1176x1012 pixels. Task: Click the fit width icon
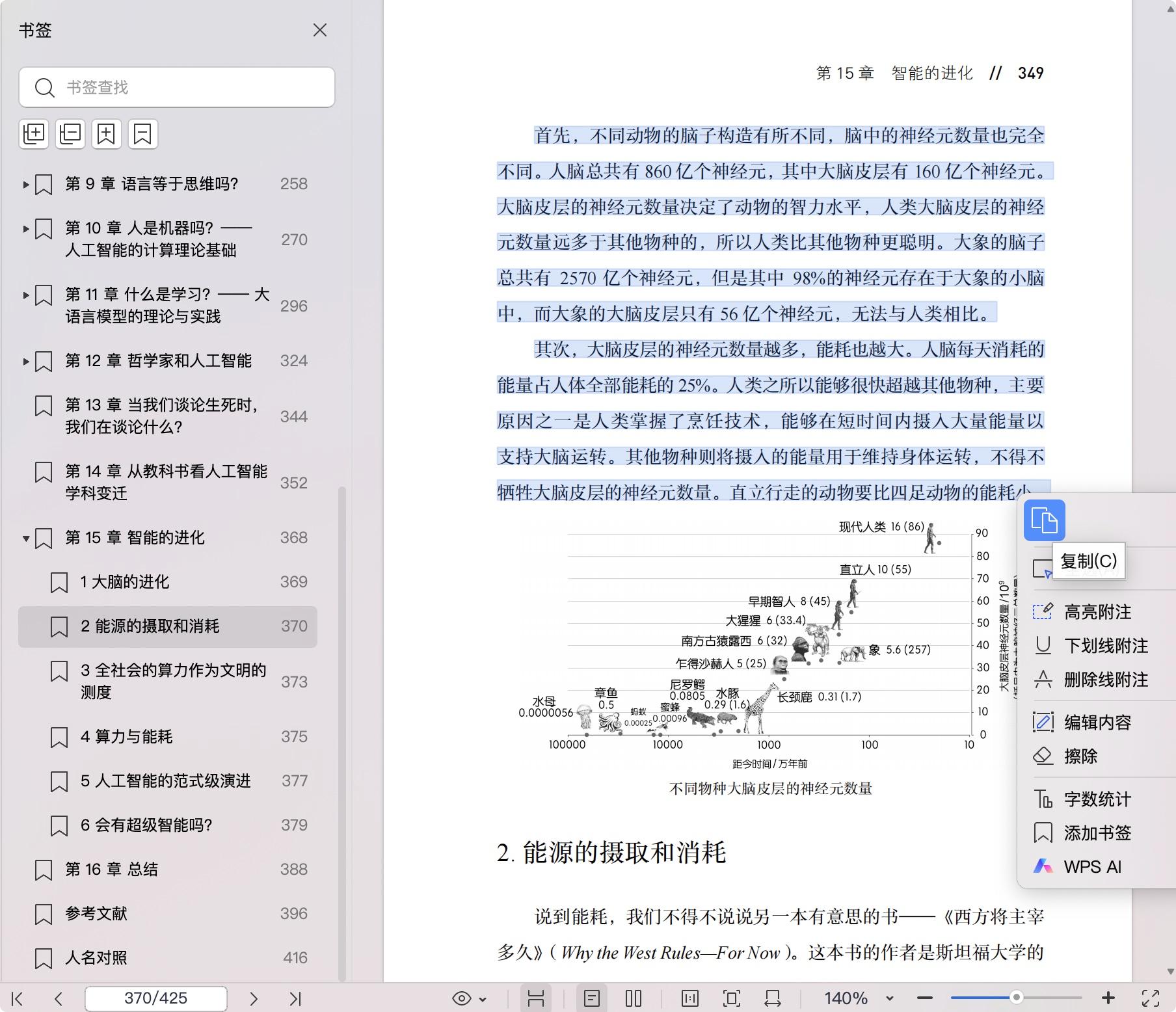pos(773,998)
